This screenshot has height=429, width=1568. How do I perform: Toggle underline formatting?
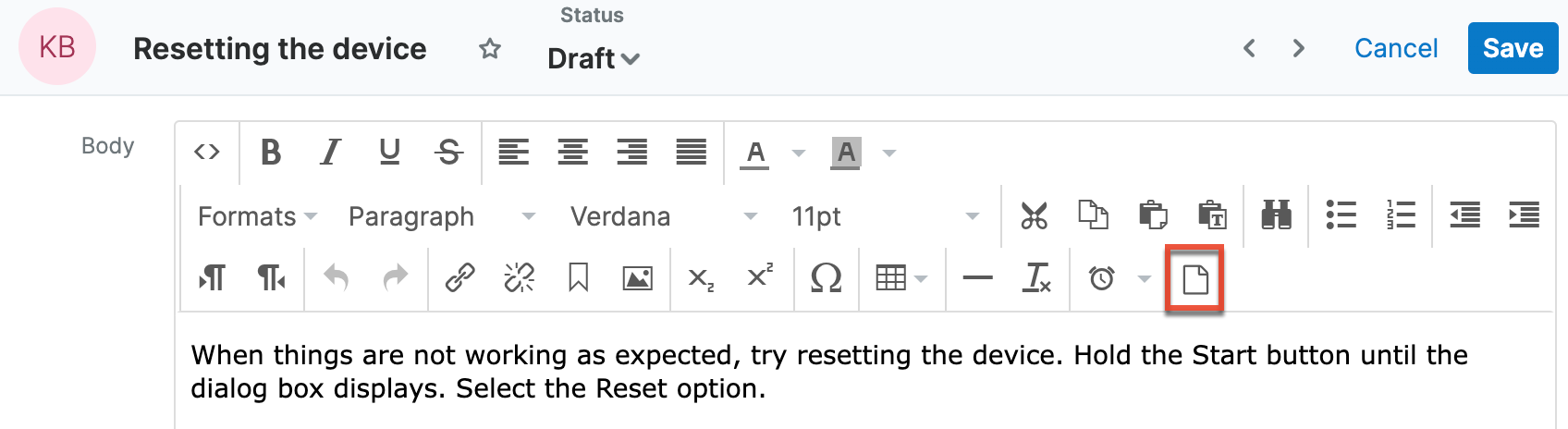click(390, 152)
